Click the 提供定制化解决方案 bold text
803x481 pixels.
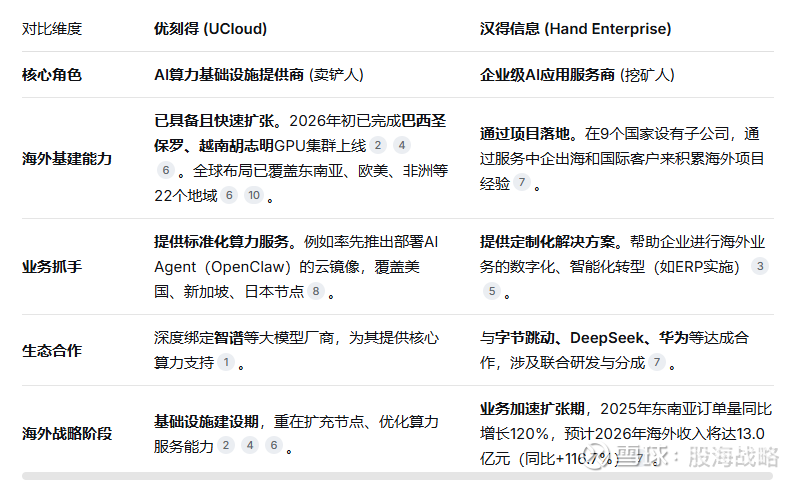tap(547, 241)
